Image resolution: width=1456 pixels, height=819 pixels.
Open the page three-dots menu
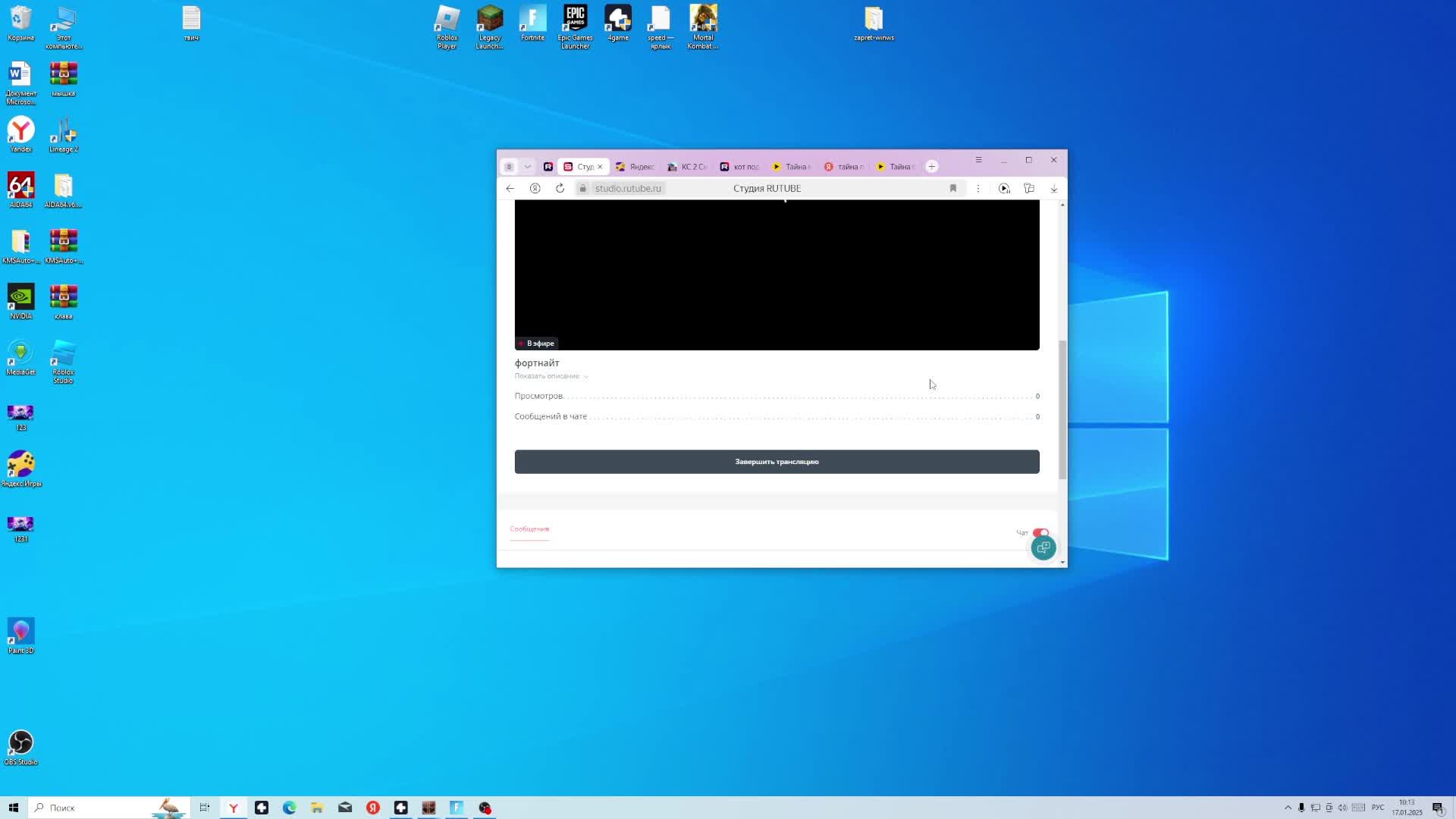click(978, 188)
